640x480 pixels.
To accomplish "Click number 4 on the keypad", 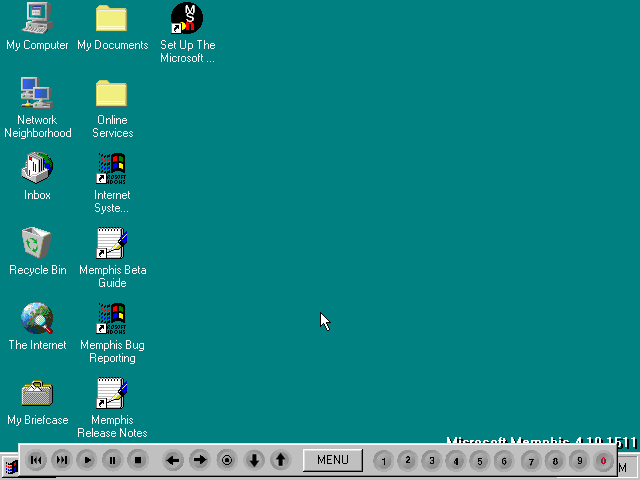I will [456, 461].
